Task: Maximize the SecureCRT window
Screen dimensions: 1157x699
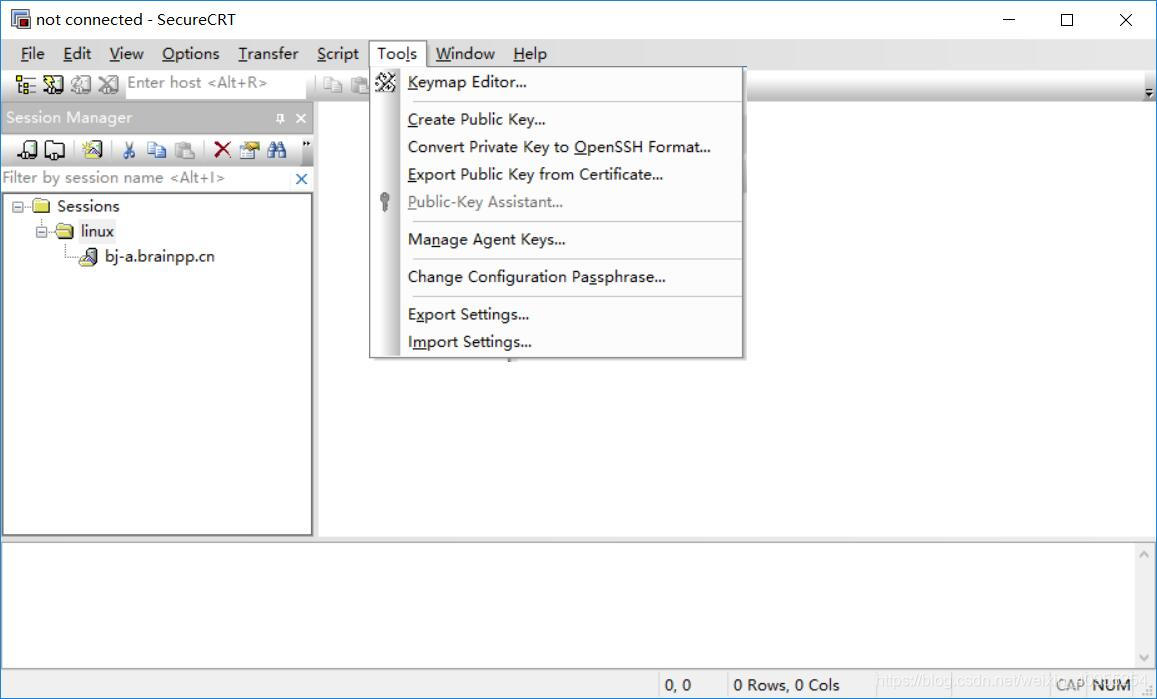Action: point(1067,20)
